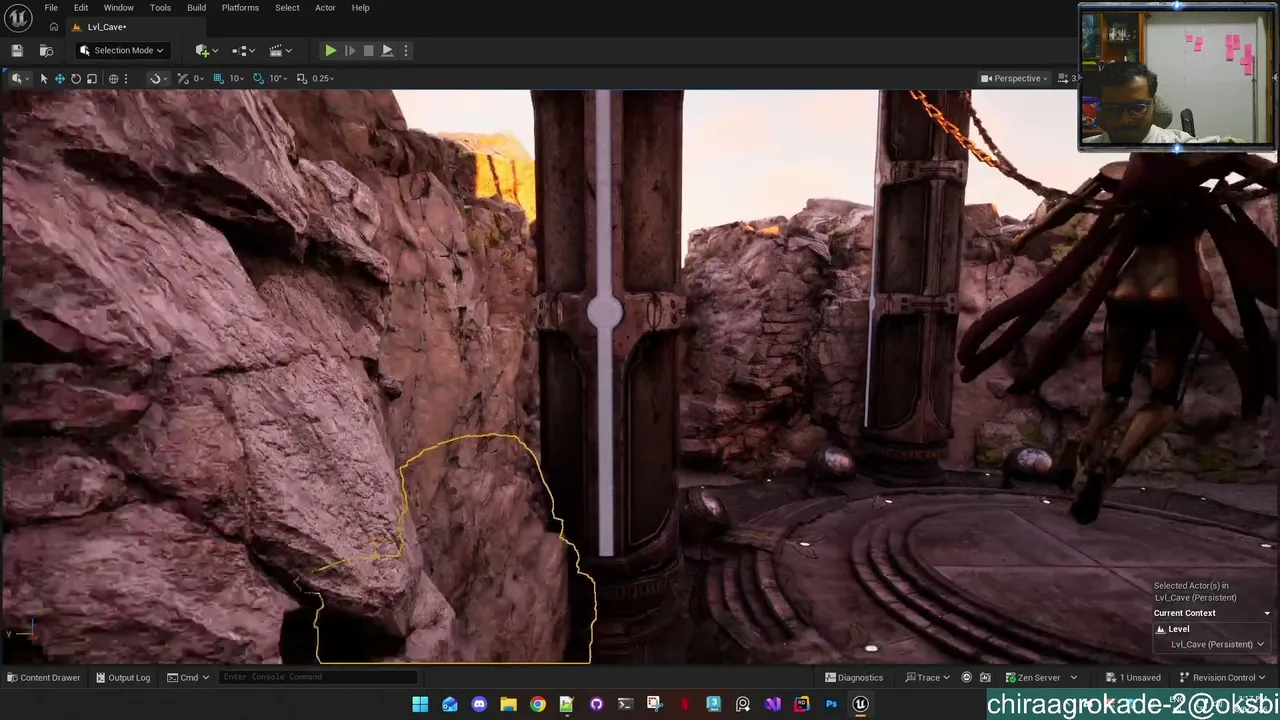Open the add actor quick menu
This screenshot has width=1280, height=720.
click(205, 51)
